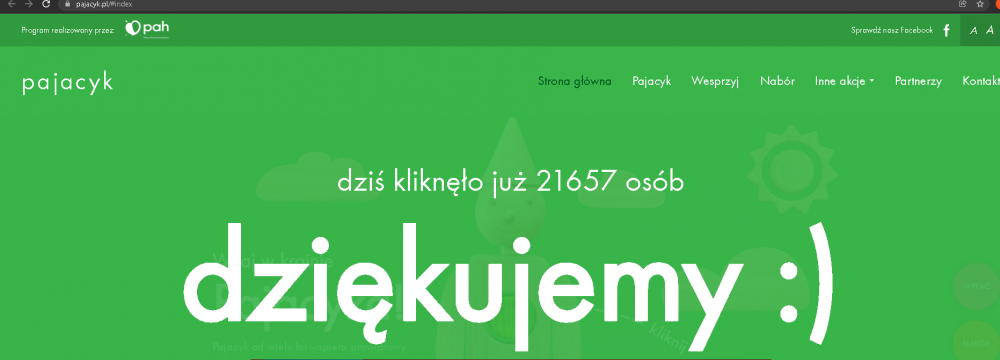Image resolution: width=1000 pixels, height=360 pixels.
Task: Go to Strona główna menu item
Action: coord(575,81)
